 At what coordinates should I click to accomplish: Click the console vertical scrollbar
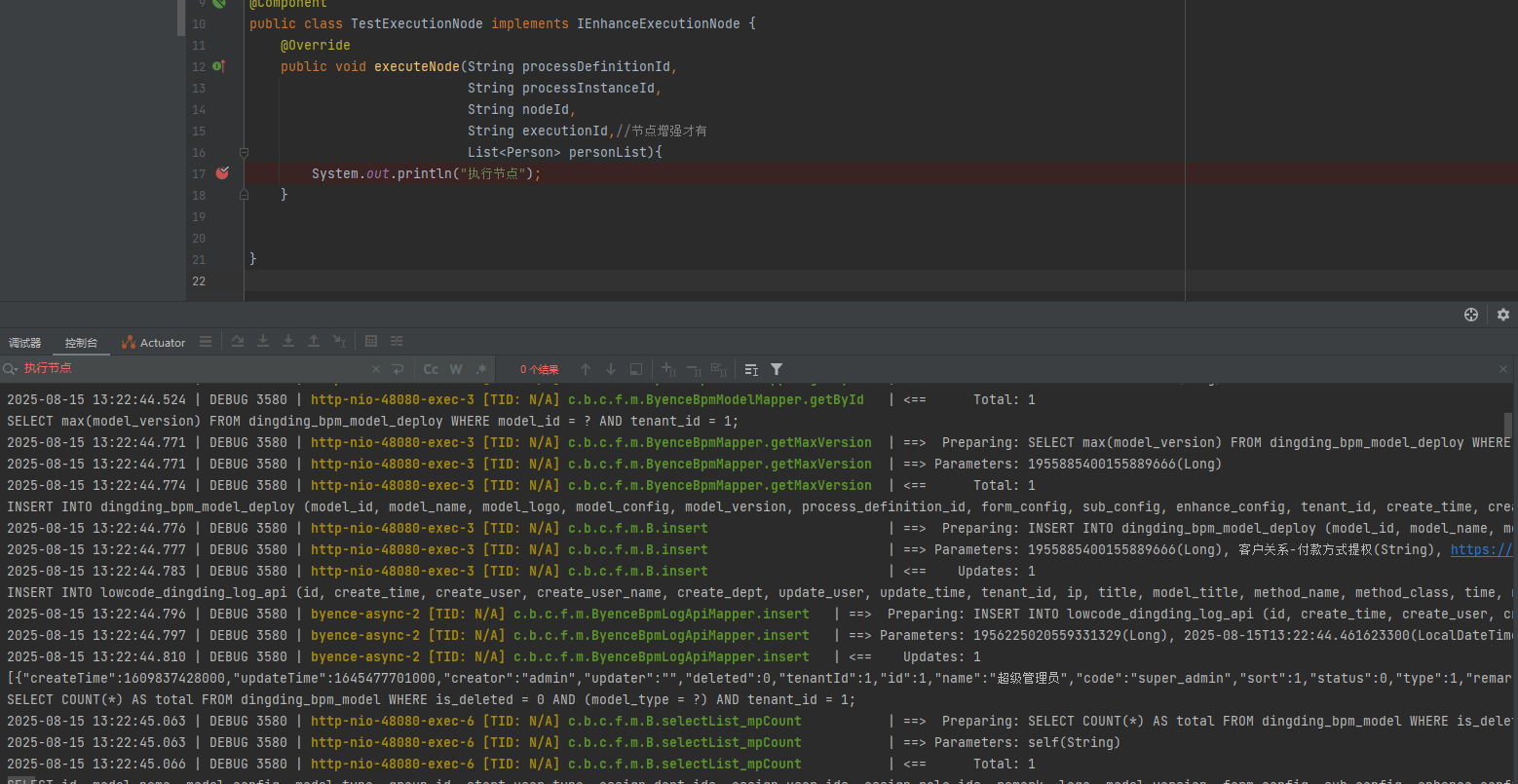pyautogui.click(x=1509, y=426)
